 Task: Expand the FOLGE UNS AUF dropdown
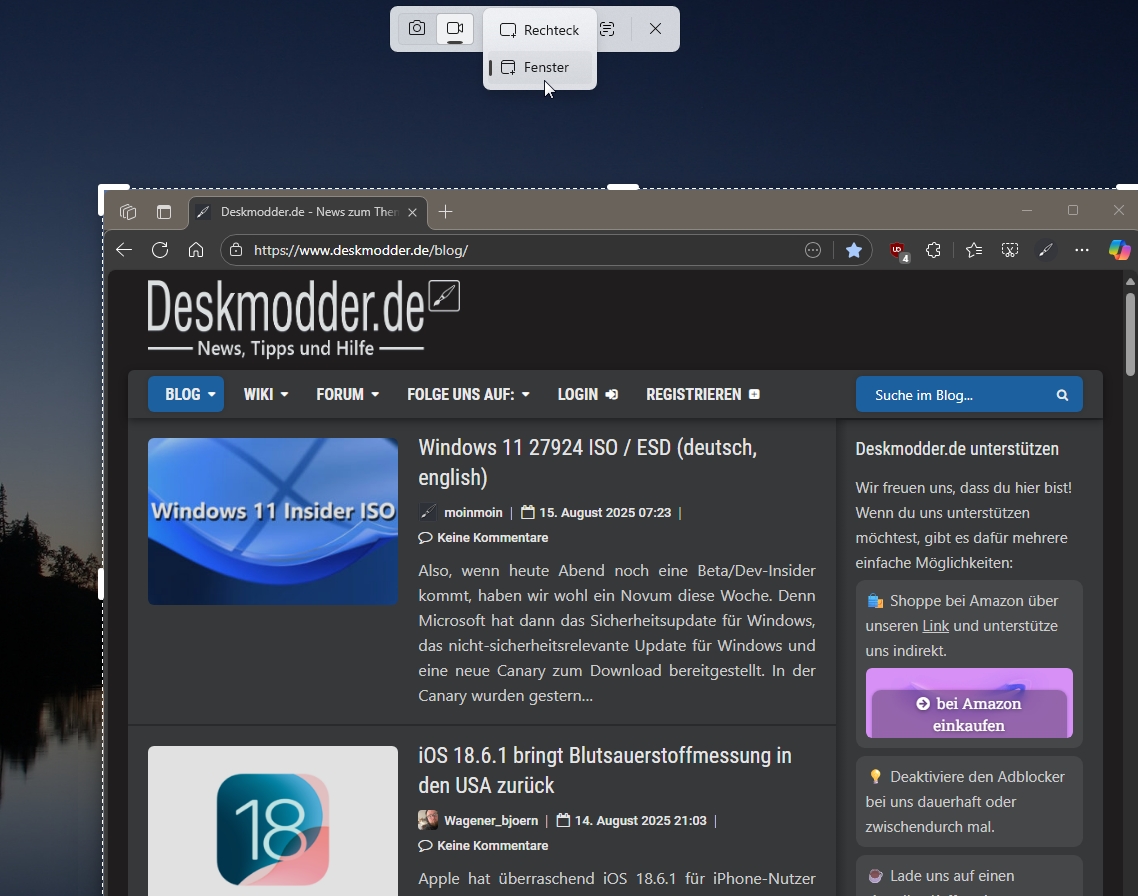[468, 395]
